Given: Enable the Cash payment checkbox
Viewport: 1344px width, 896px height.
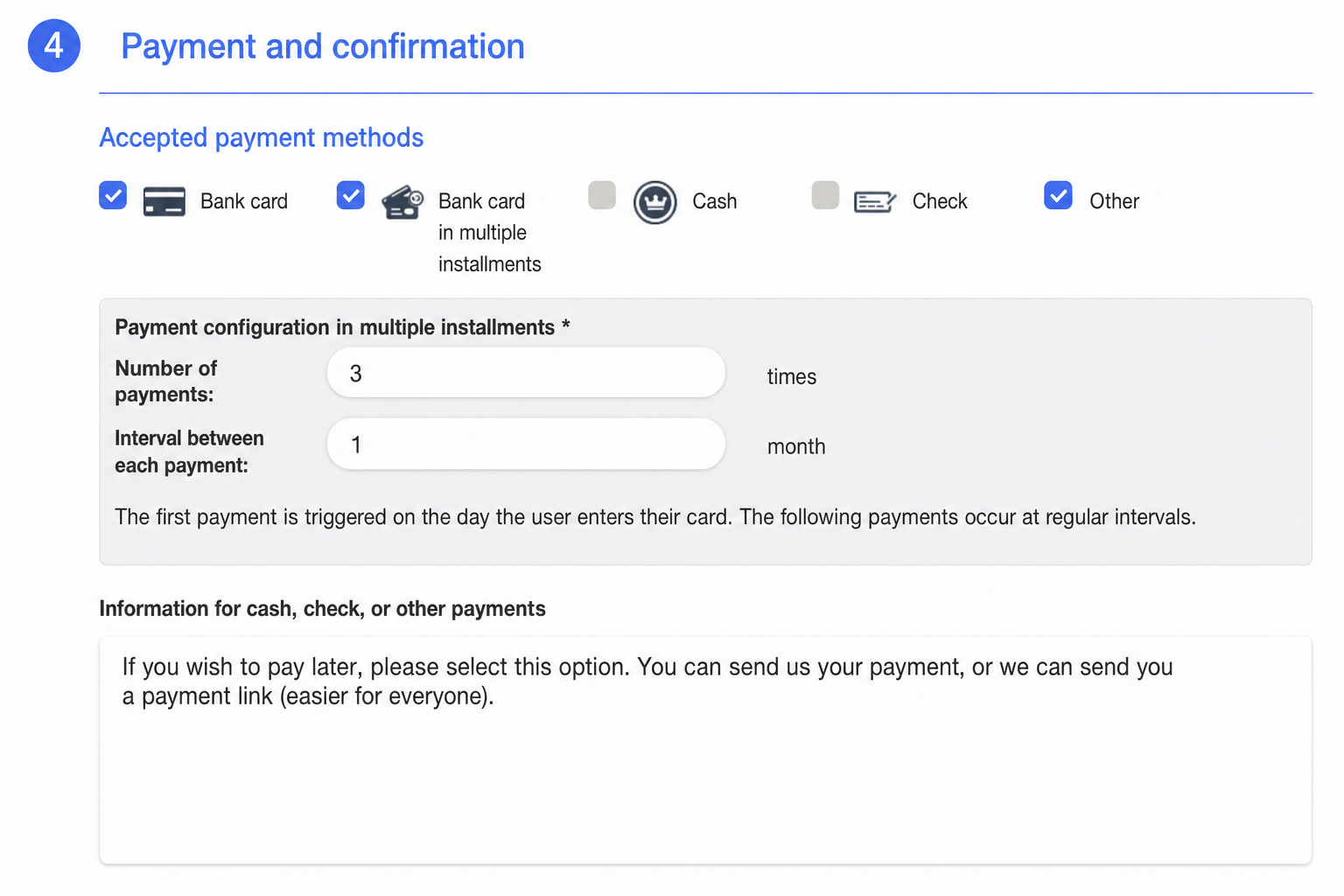Looking at the screenshot, I should [602, 195].
